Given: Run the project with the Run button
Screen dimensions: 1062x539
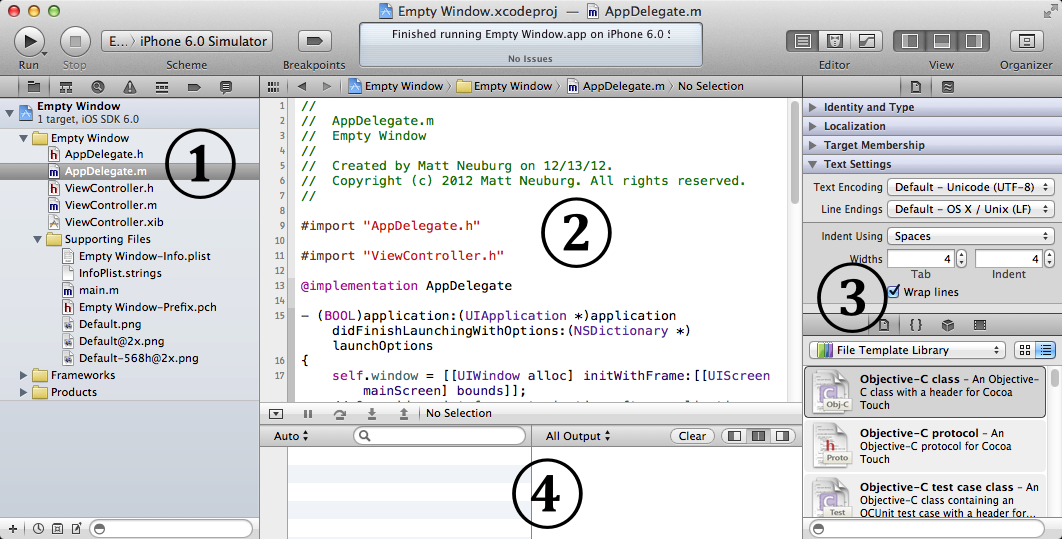Looking at the screenshot, I should pos(29,41).
